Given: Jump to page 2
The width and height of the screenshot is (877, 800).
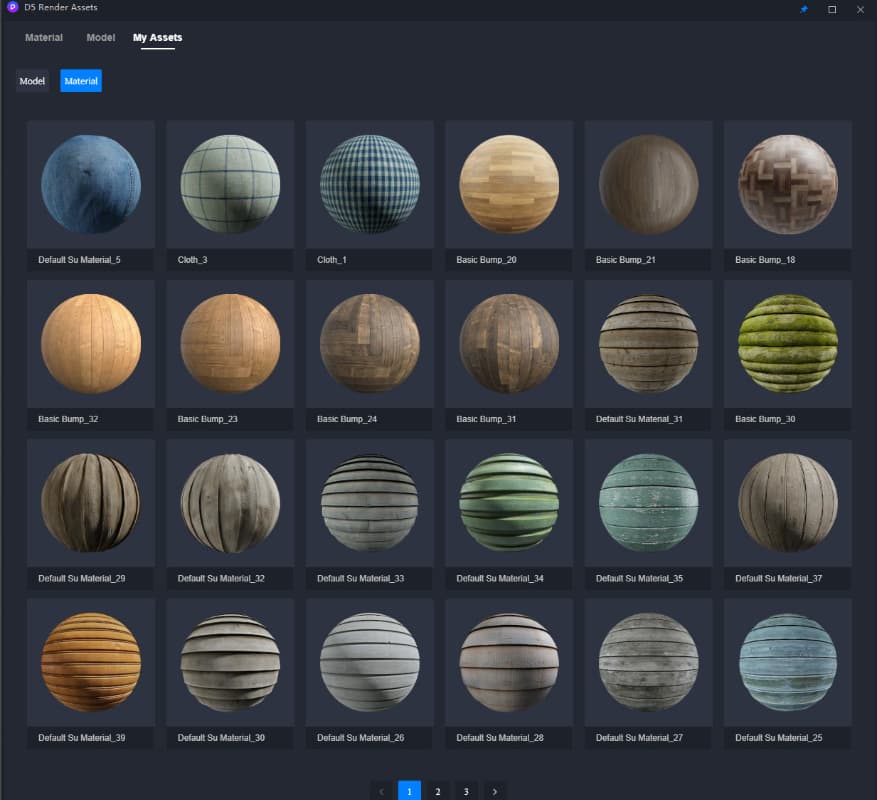Looking at the screenshot, I should pyautogui.click(x=438, y=791).
